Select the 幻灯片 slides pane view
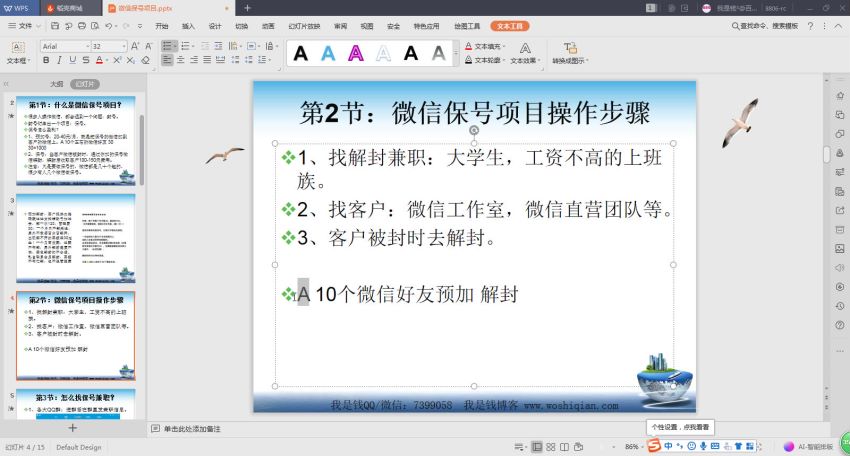This screenshot has width=850, height=456. (x=85, y=84)
